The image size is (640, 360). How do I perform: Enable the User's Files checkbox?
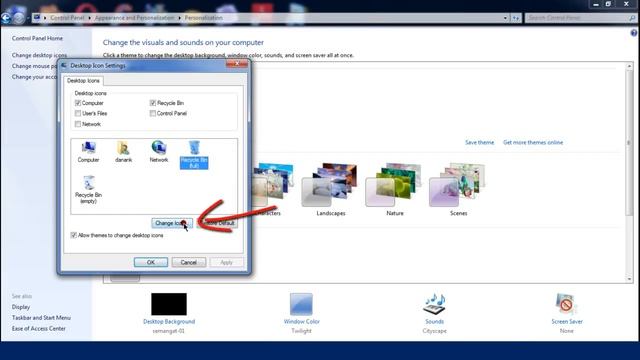coord(78,113)
